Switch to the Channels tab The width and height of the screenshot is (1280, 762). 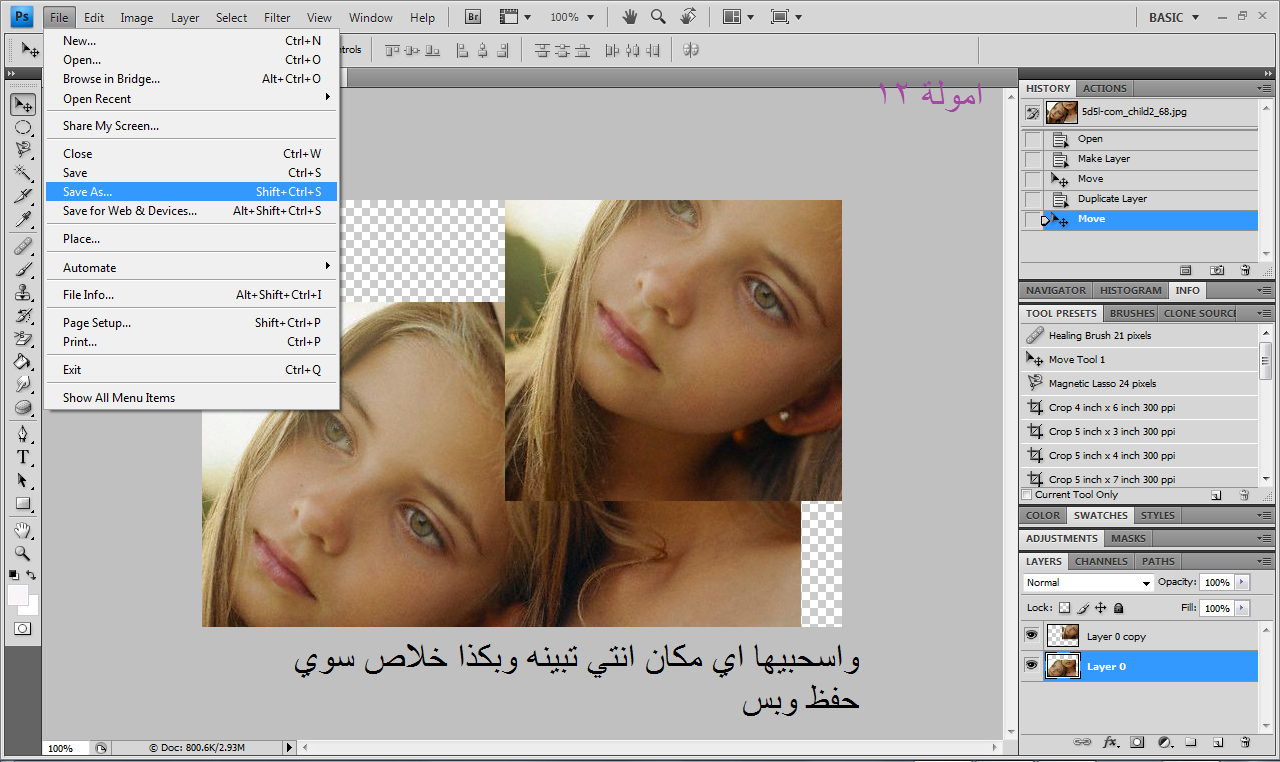tap(1100, 561)
